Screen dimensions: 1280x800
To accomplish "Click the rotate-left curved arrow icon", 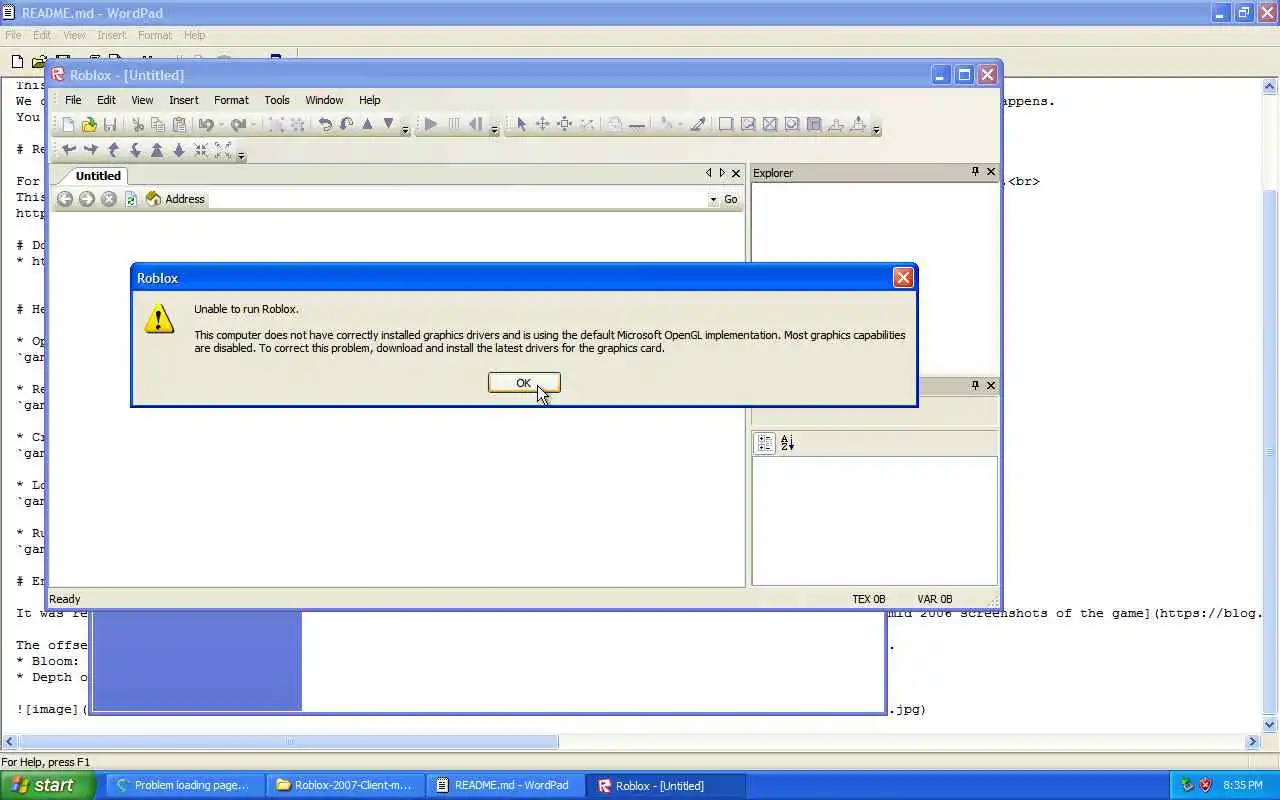I will (325, 124).
